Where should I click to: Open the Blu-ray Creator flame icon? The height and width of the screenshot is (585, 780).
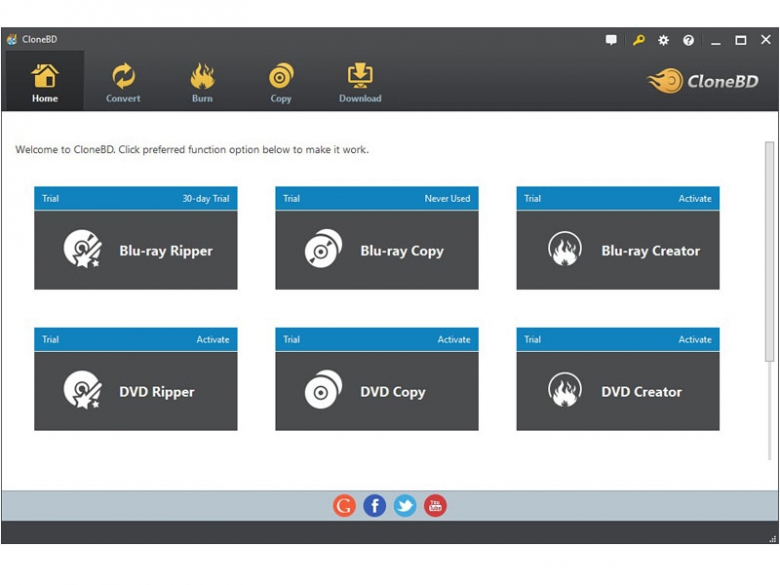(x=565, y=250)
